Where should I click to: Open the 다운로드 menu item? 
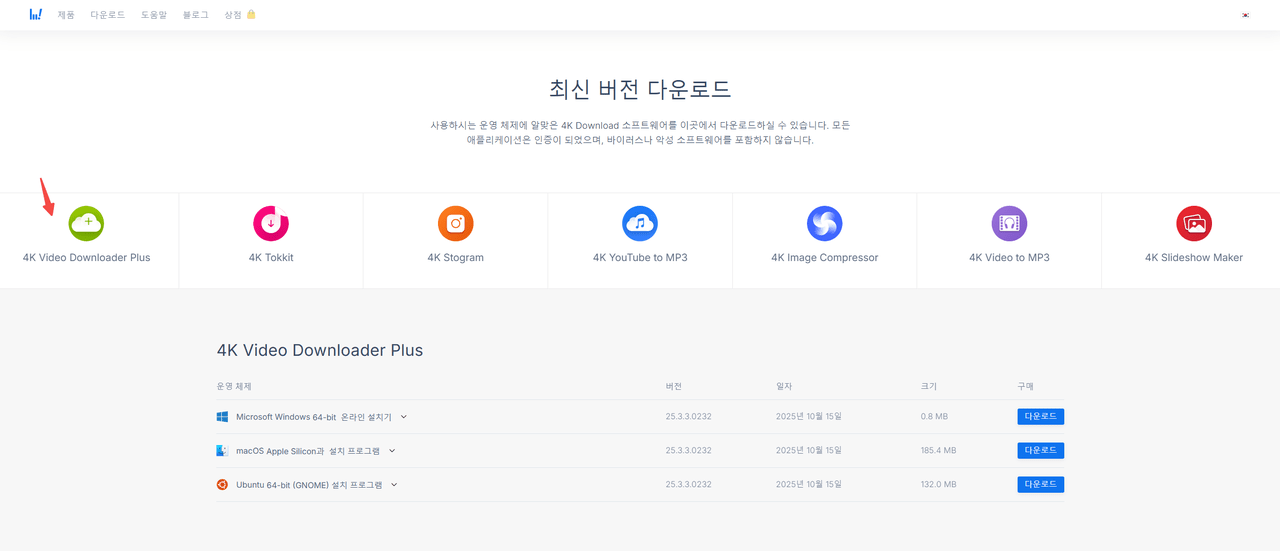(x=107, y=15)
